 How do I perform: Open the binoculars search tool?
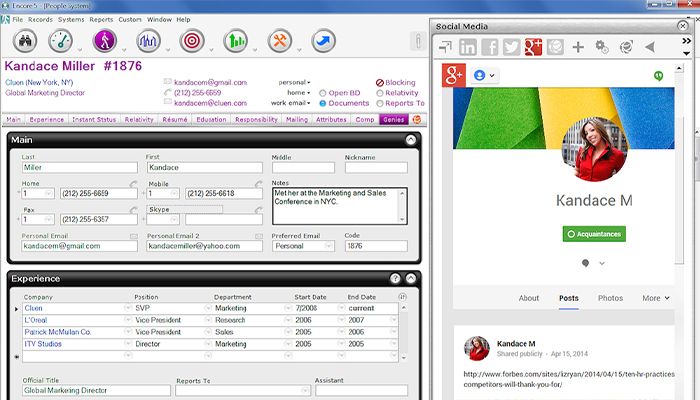(x=25, y=41)
